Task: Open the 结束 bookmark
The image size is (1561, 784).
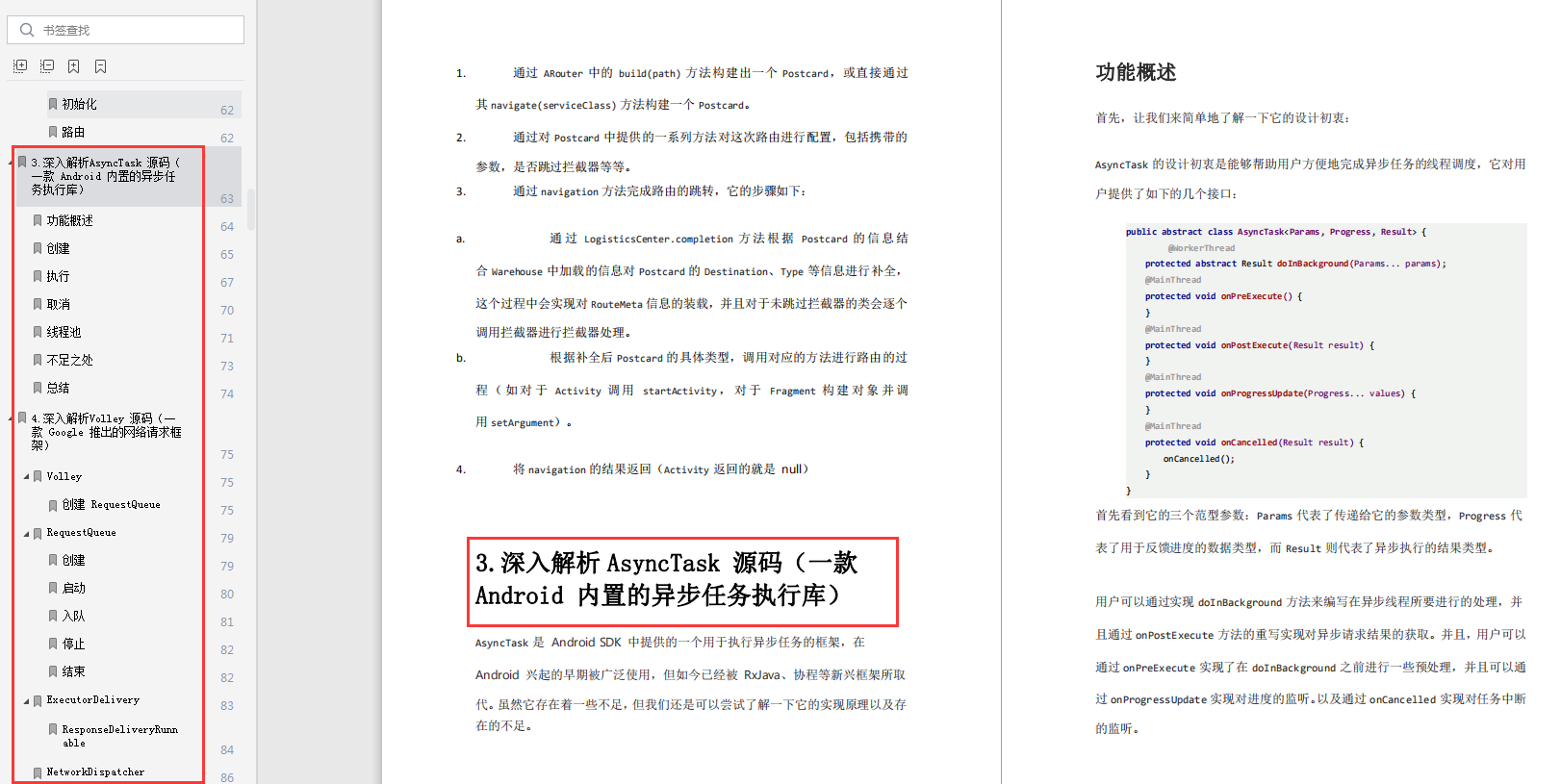Action: [x=73, y=671]
